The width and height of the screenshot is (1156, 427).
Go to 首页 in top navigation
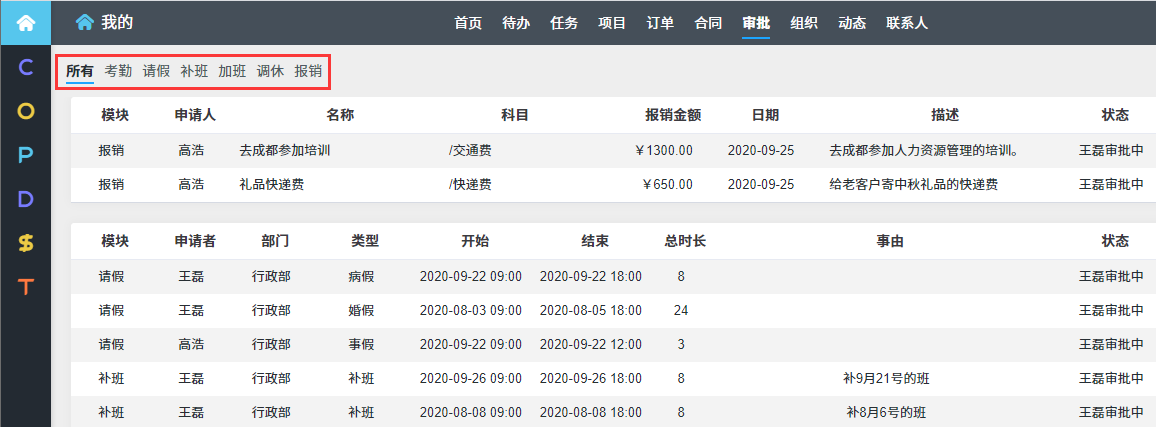tap(468, 23)
